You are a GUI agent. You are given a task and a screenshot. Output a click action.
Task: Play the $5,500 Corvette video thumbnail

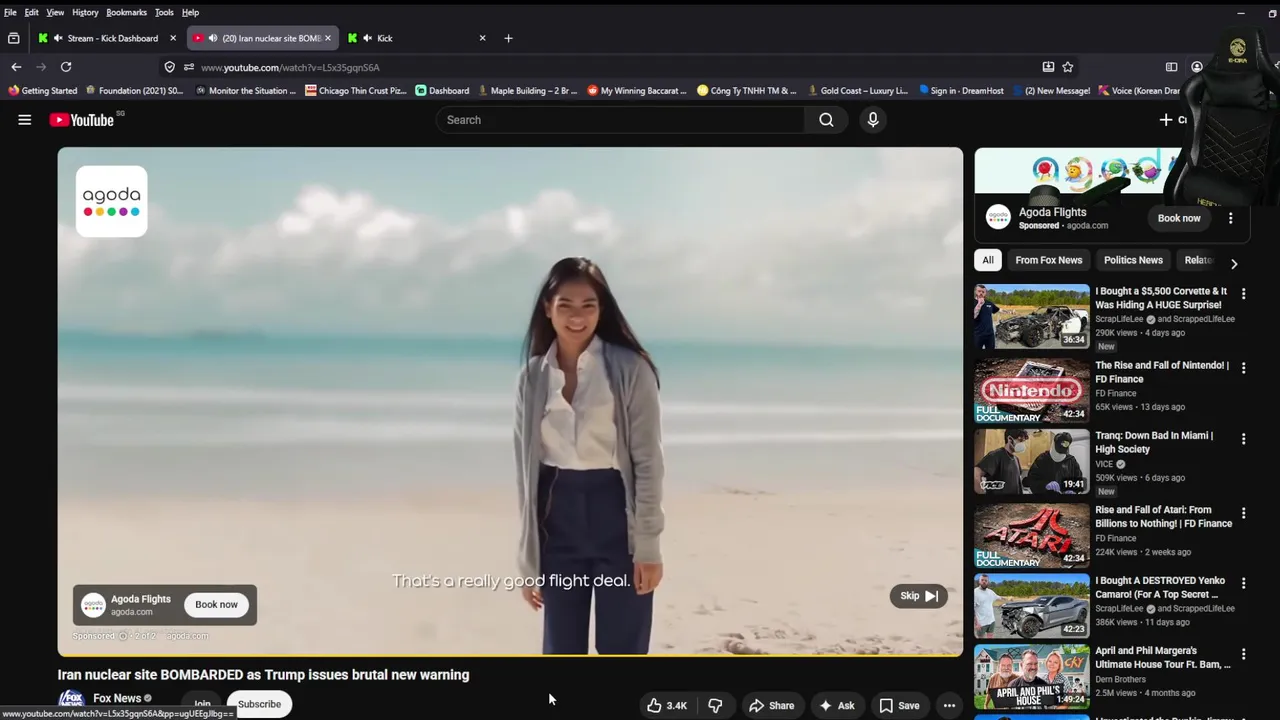(x=1032, y=317)
